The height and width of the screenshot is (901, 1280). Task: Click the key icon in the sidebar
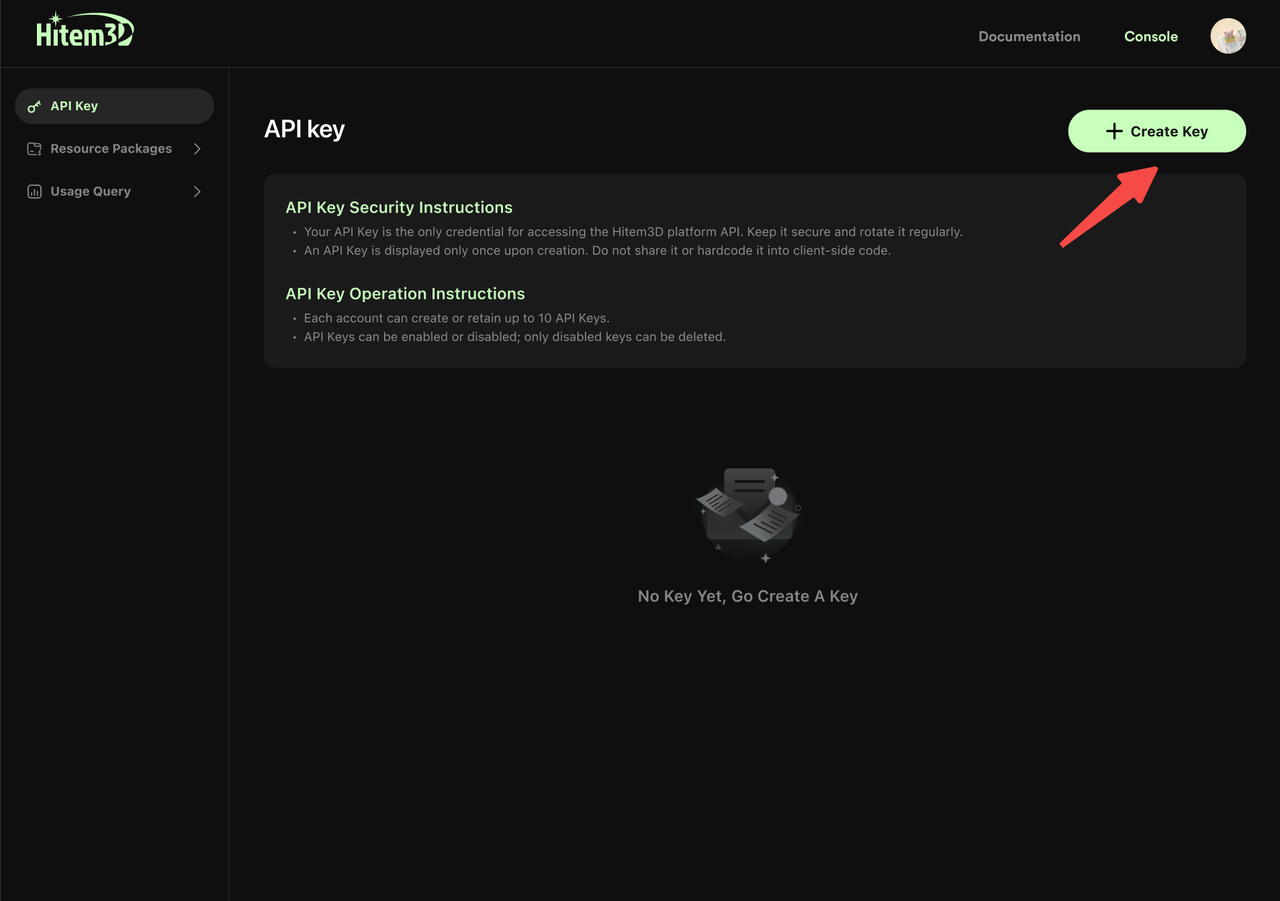34,106
